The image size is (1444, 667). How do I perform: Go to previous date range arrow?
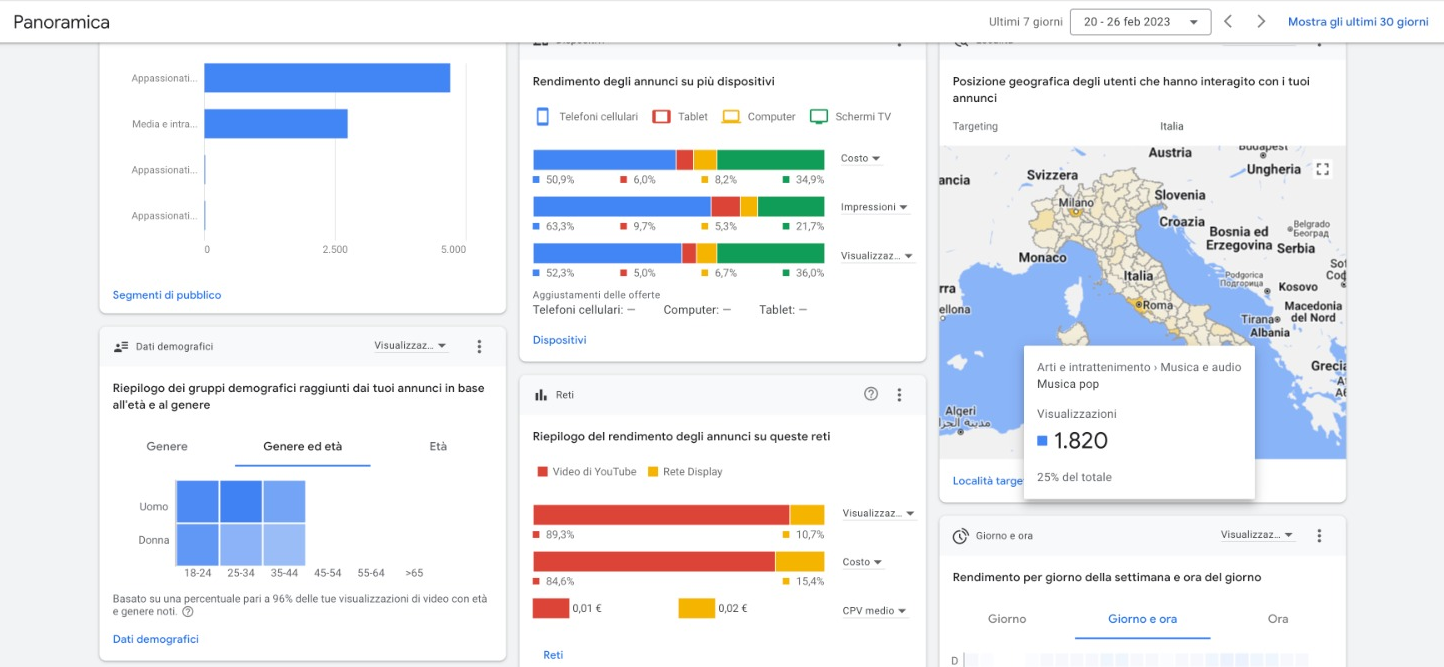(x=1228, y=22)
